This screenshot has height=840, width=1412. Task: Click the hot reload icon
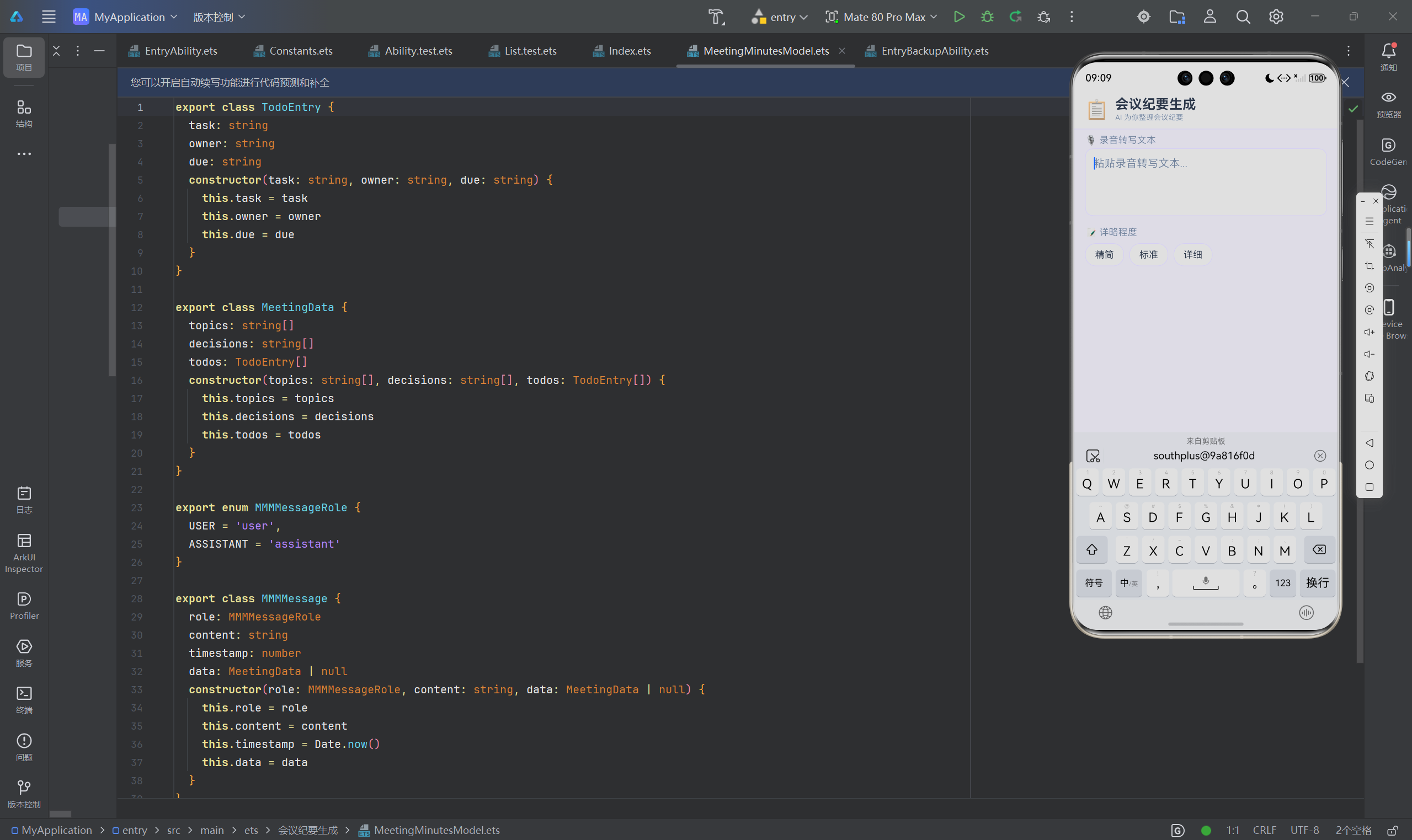point(1015,17)
